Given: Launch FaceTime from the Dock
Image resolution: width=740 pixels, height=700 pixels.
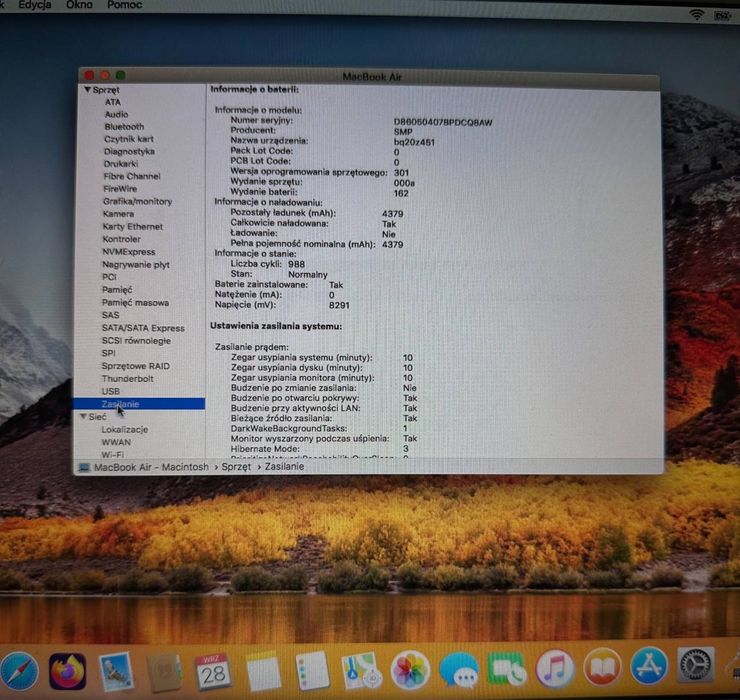Looking at the screenshot, I should coord(506,670).
